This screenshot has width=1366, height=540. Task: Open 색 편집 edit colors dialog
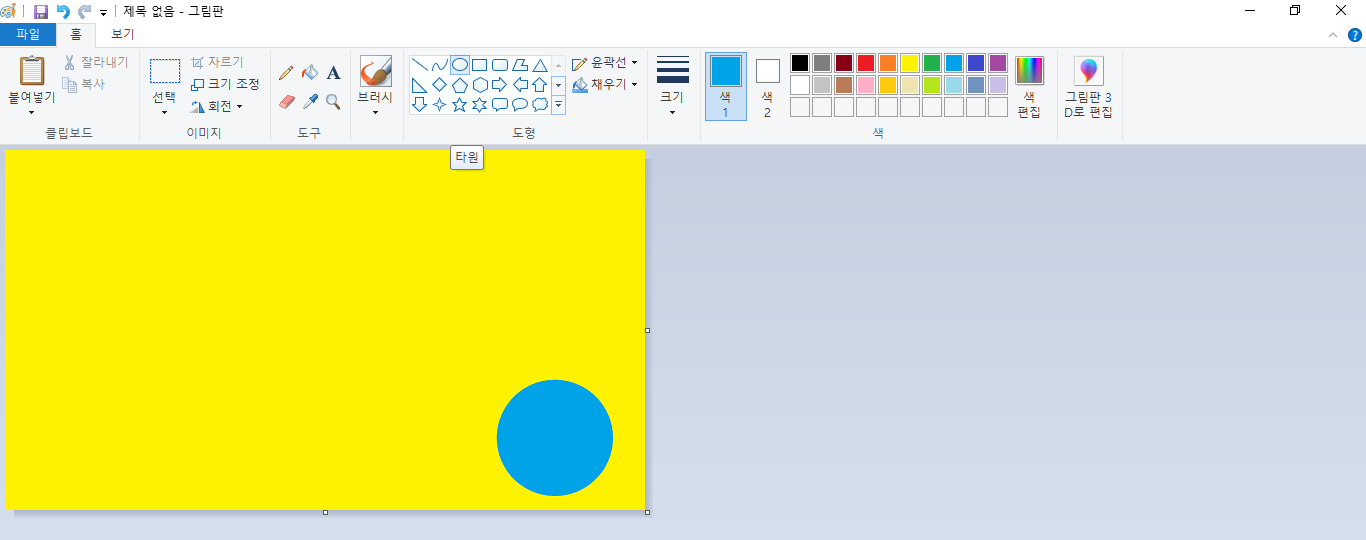[1029, 86]
